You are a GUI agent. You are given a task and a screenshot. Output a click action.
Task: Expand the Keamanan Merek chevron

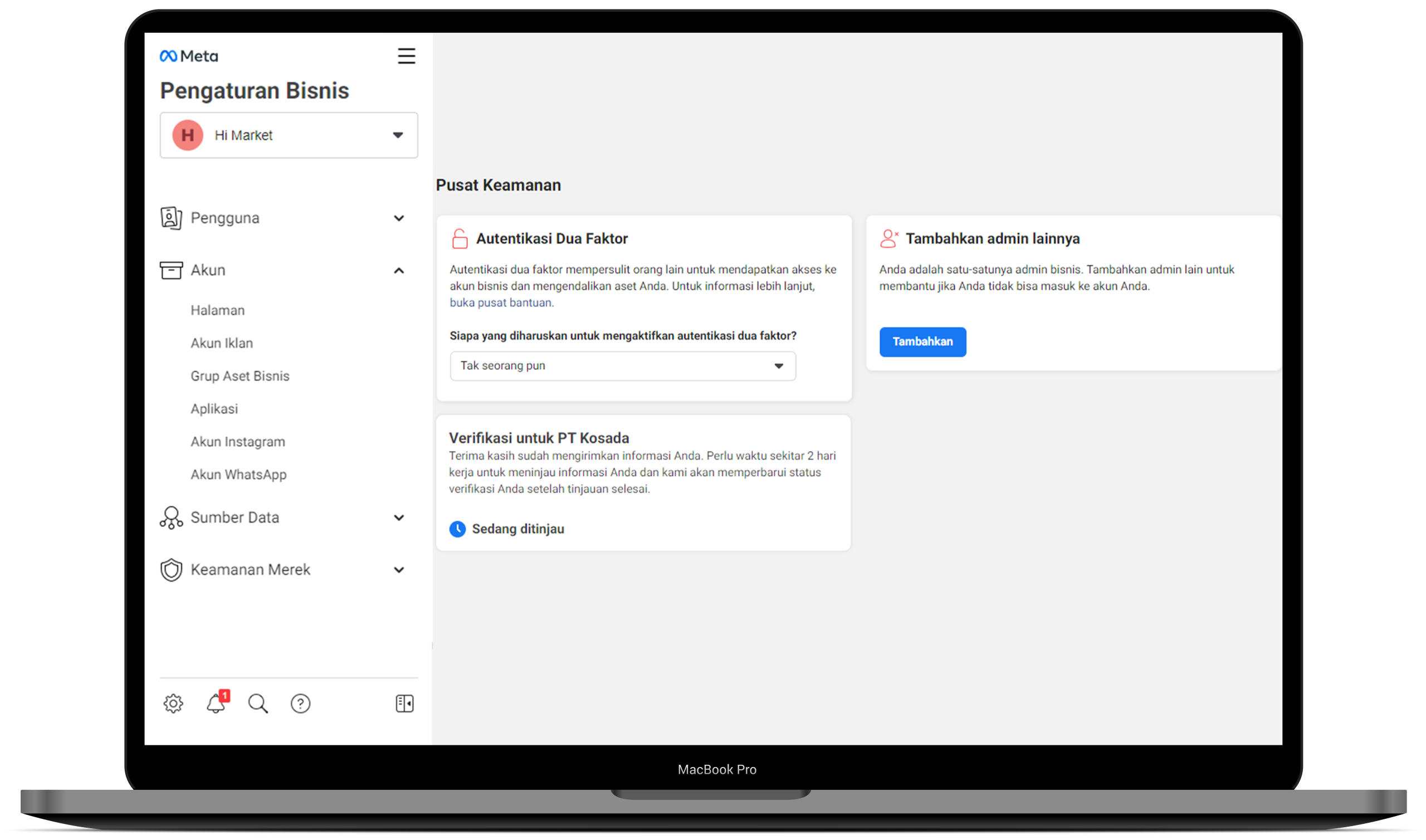pos(399,570)
